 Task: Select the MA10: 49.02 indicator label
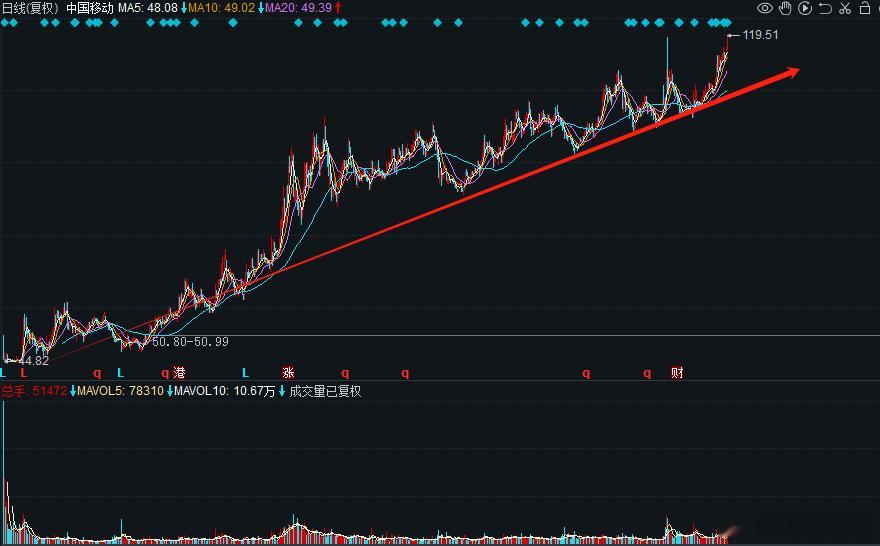[x=222, y=8]
